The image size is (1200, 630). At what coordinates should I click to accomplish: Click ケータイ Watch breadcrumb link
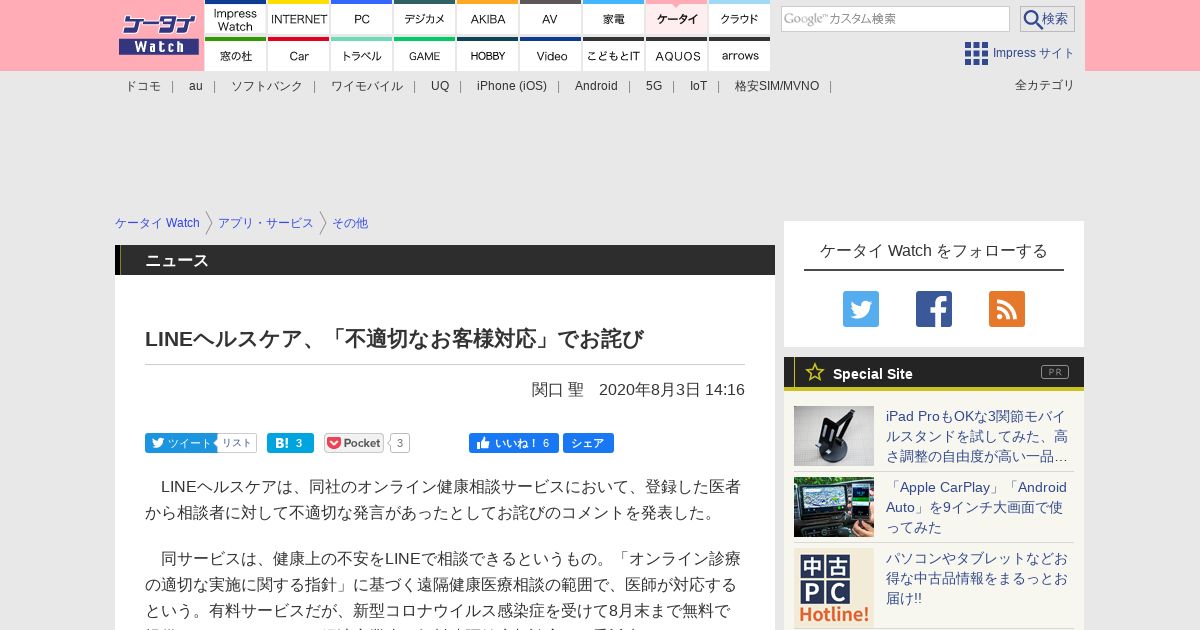(157, 223)
